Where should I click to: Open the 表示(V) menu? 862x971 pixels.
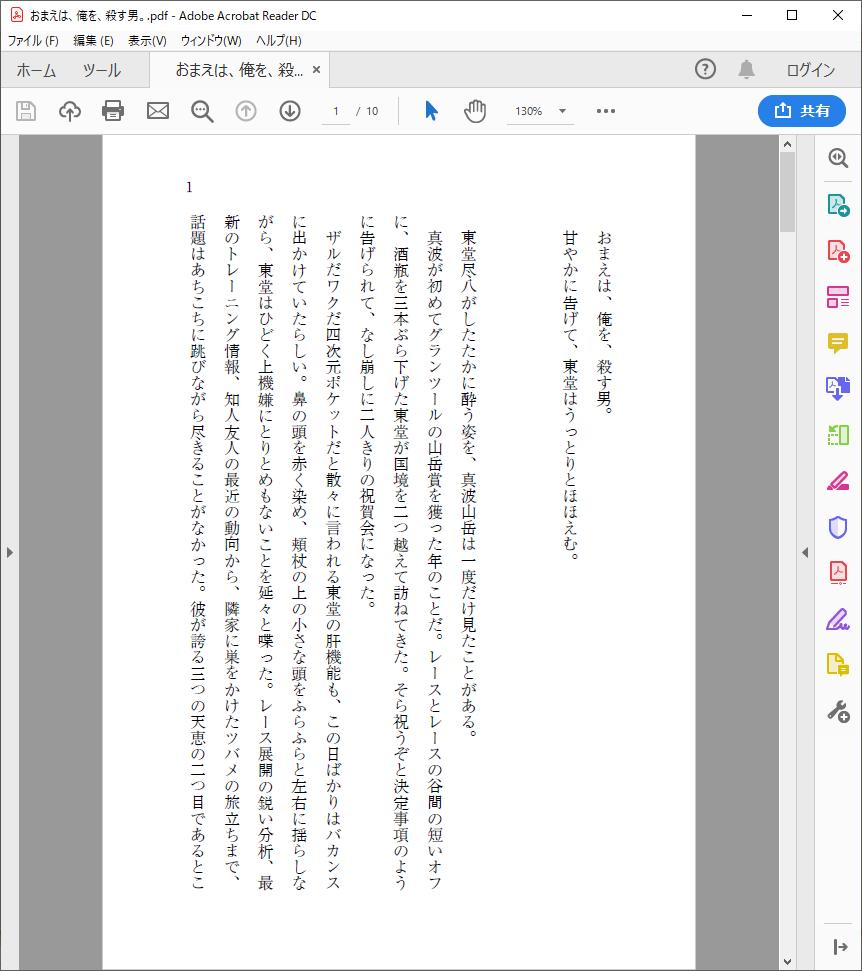(x=147, y=40)
